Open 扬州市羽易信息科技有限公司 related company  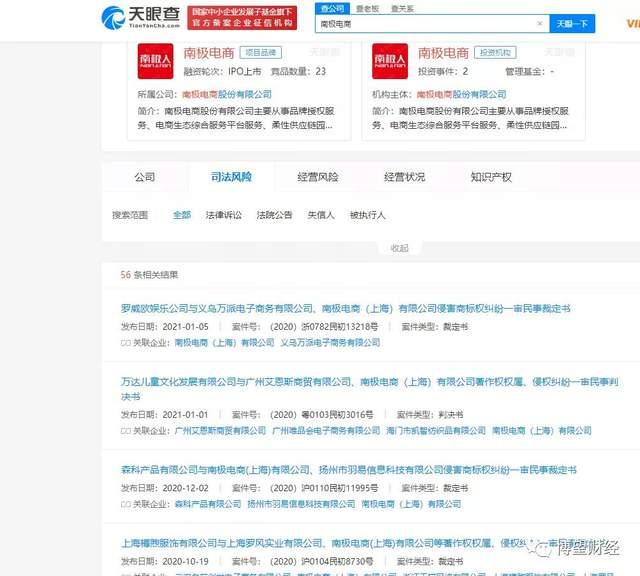[x=301, y=504]
